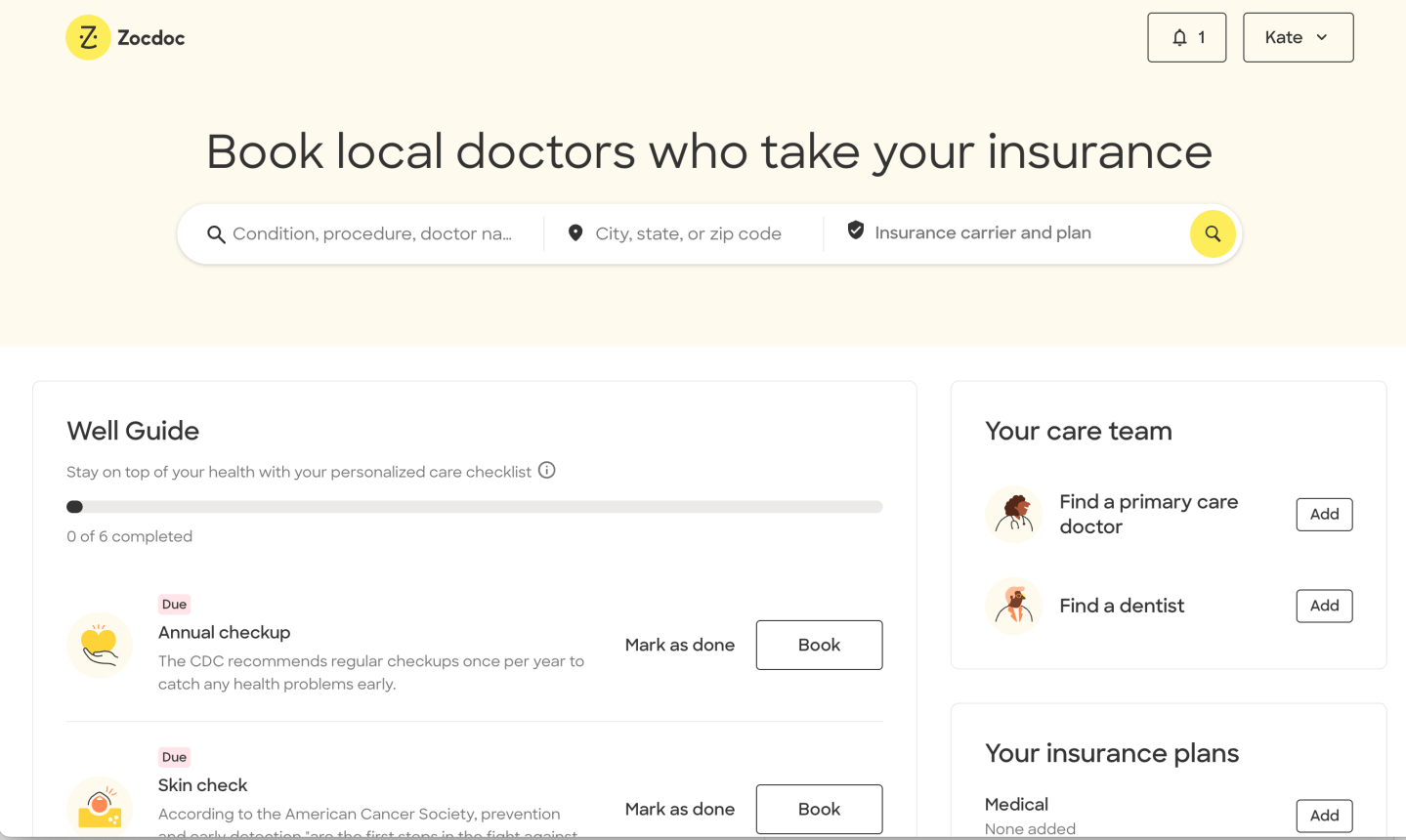The image size is (1406, 840).
Task: Click the yellow search magnifier button
Action: pyautogui.click(x=1213, y=233)
